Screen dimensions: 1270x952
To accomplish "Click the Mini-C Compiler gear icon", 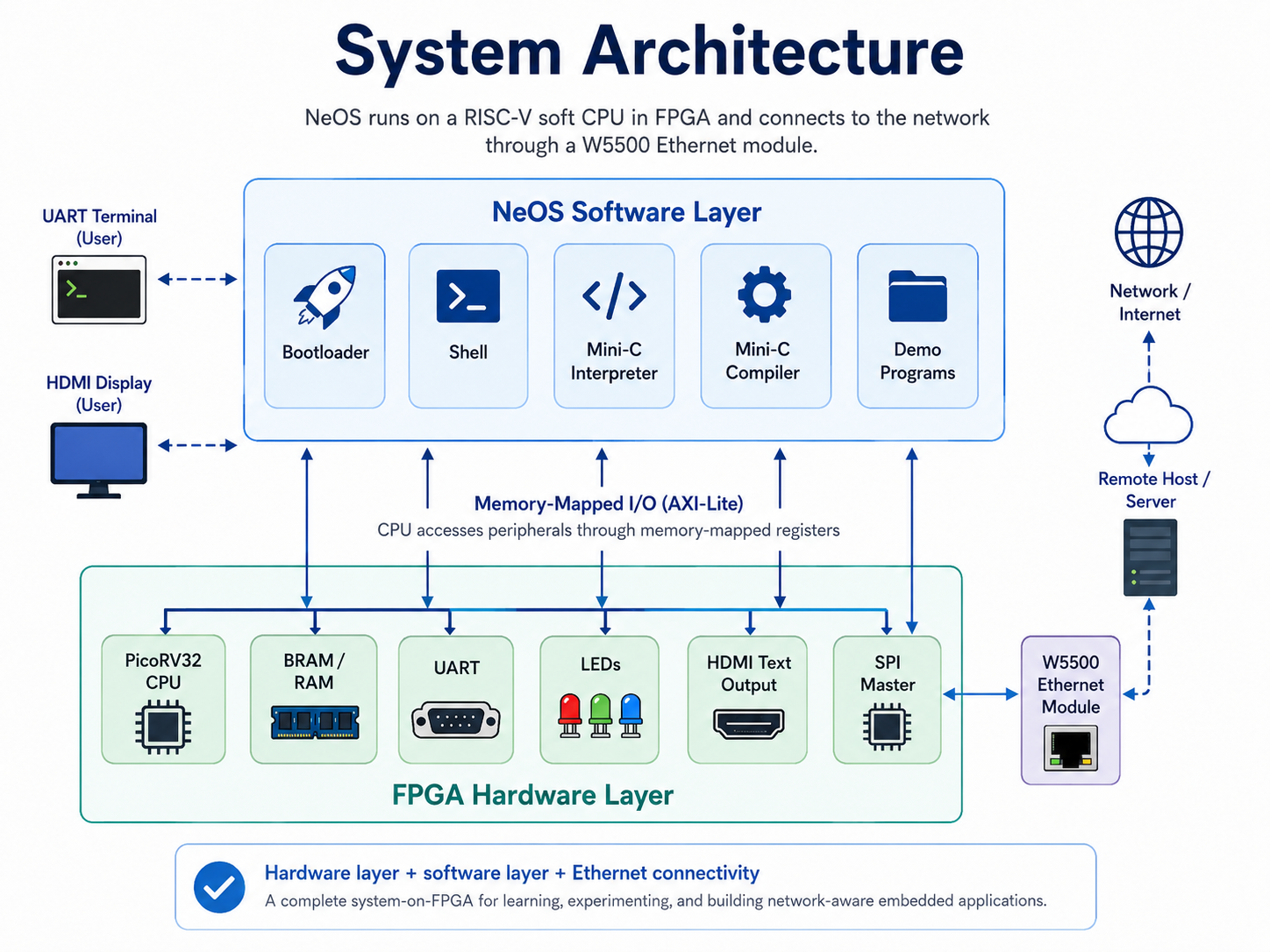I will point(764,294).
